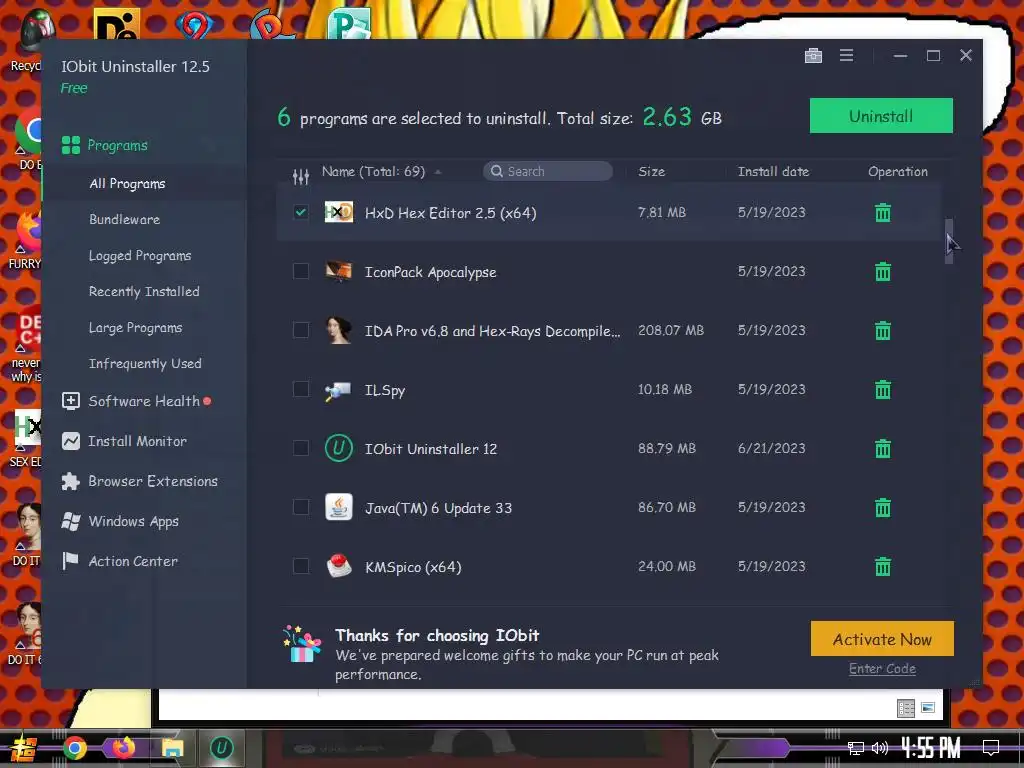Screen dimensions: 1024x768
Task: Click the clock showing 4:55 PM
Action: (x=931, y=748)
